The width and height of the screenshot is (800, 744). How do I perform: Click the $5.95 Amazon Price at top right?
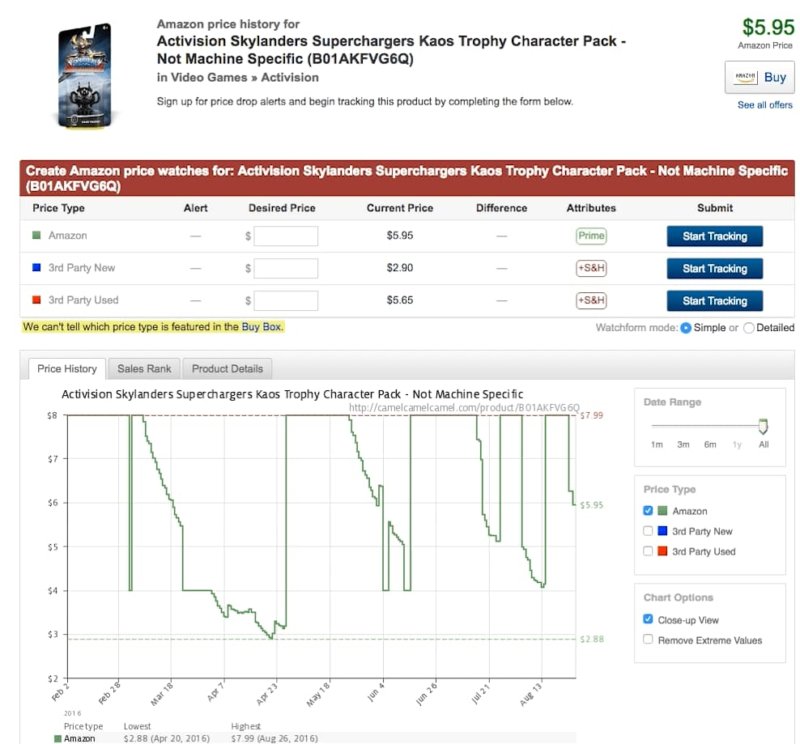coord(768,27)
